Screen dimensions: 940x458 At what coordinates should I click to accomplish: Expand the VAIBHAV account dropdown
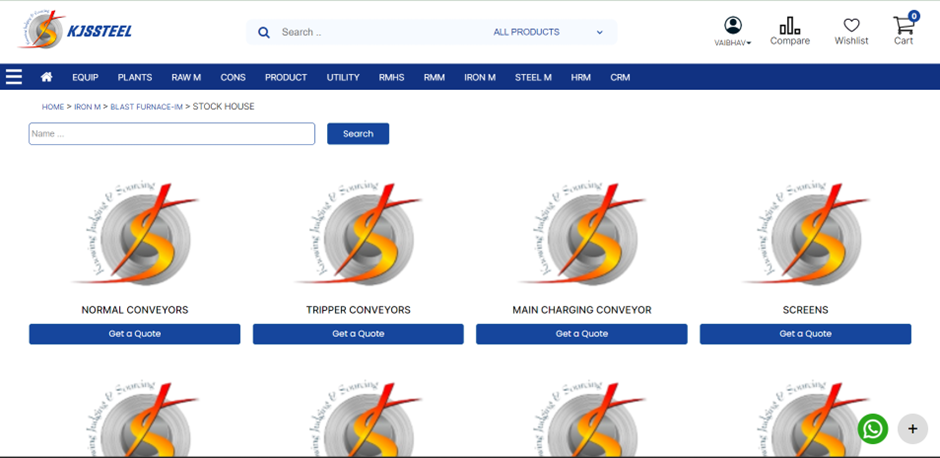(733, 43)
